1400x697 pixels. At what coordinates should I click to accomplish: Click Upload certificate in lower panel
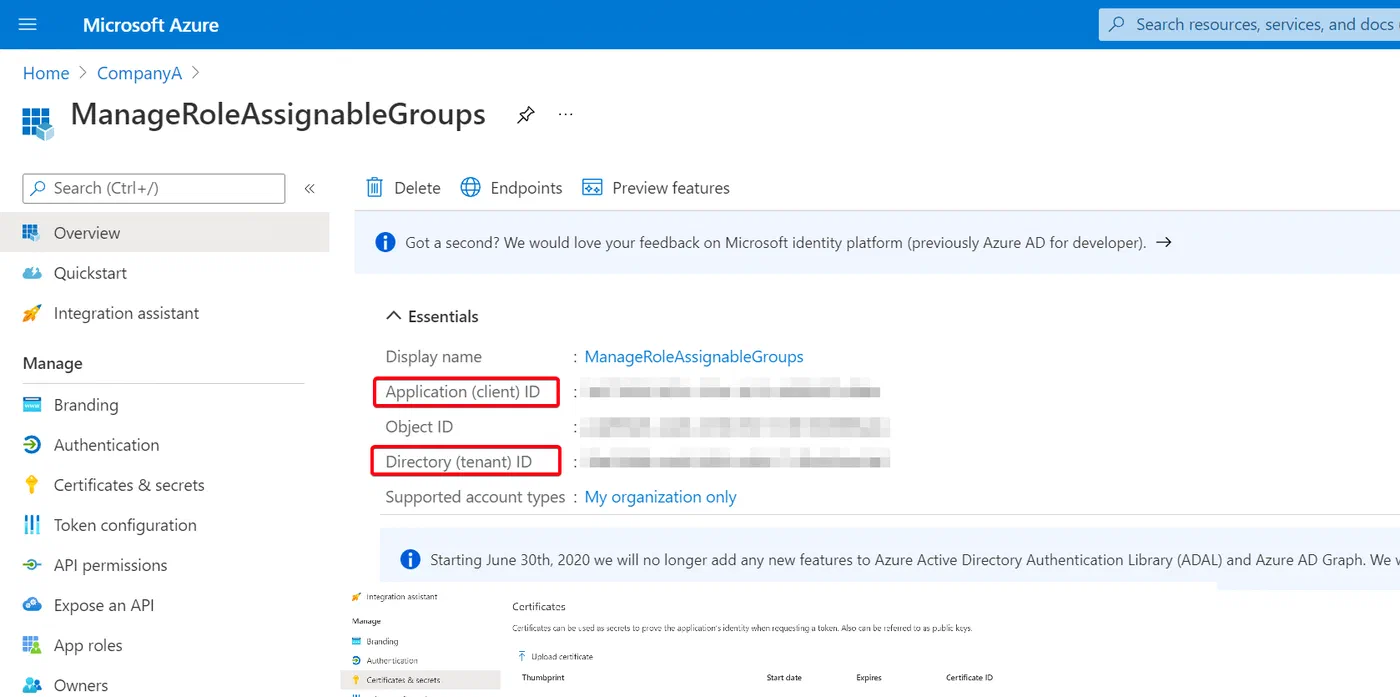[555, 657]
